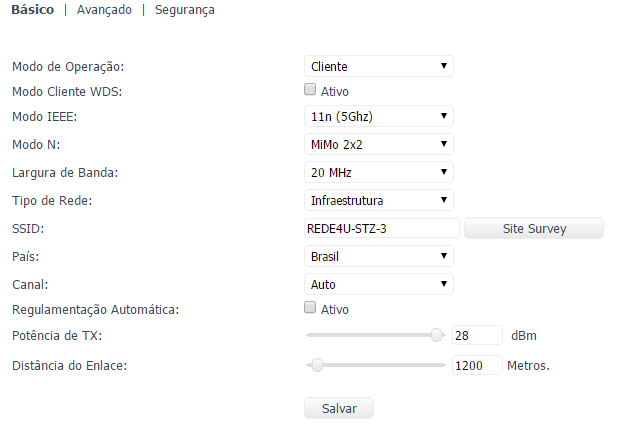Switch to the Segurança tab
This screenshot has height=436, width=640.
click(x=184, y=10)
